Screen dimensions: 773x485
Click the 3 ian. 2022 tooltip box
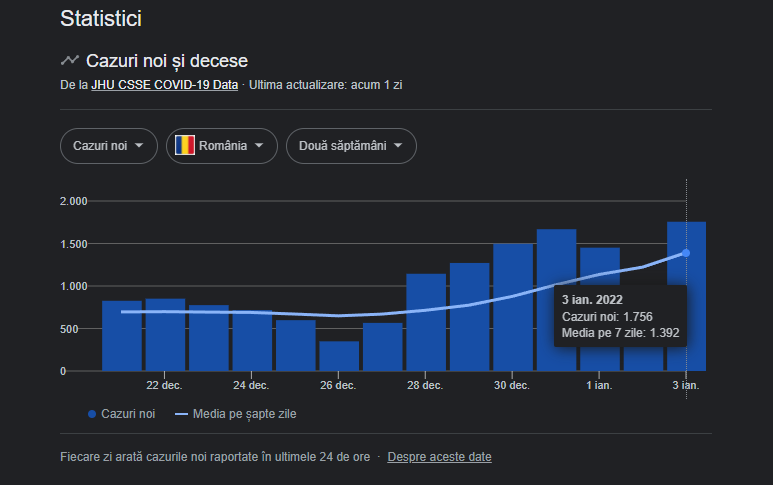coord(620,316)
